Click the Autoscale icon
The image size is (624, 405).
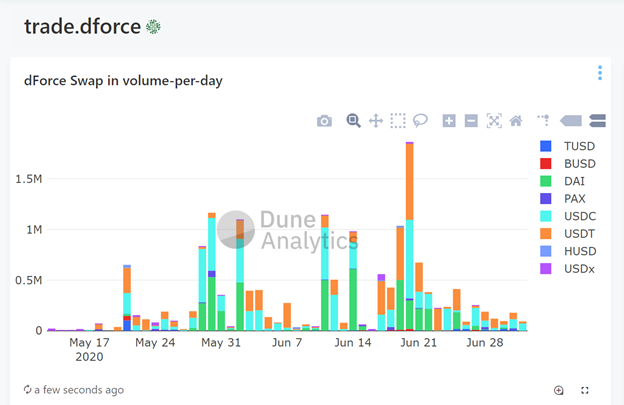tap(494, 121)
